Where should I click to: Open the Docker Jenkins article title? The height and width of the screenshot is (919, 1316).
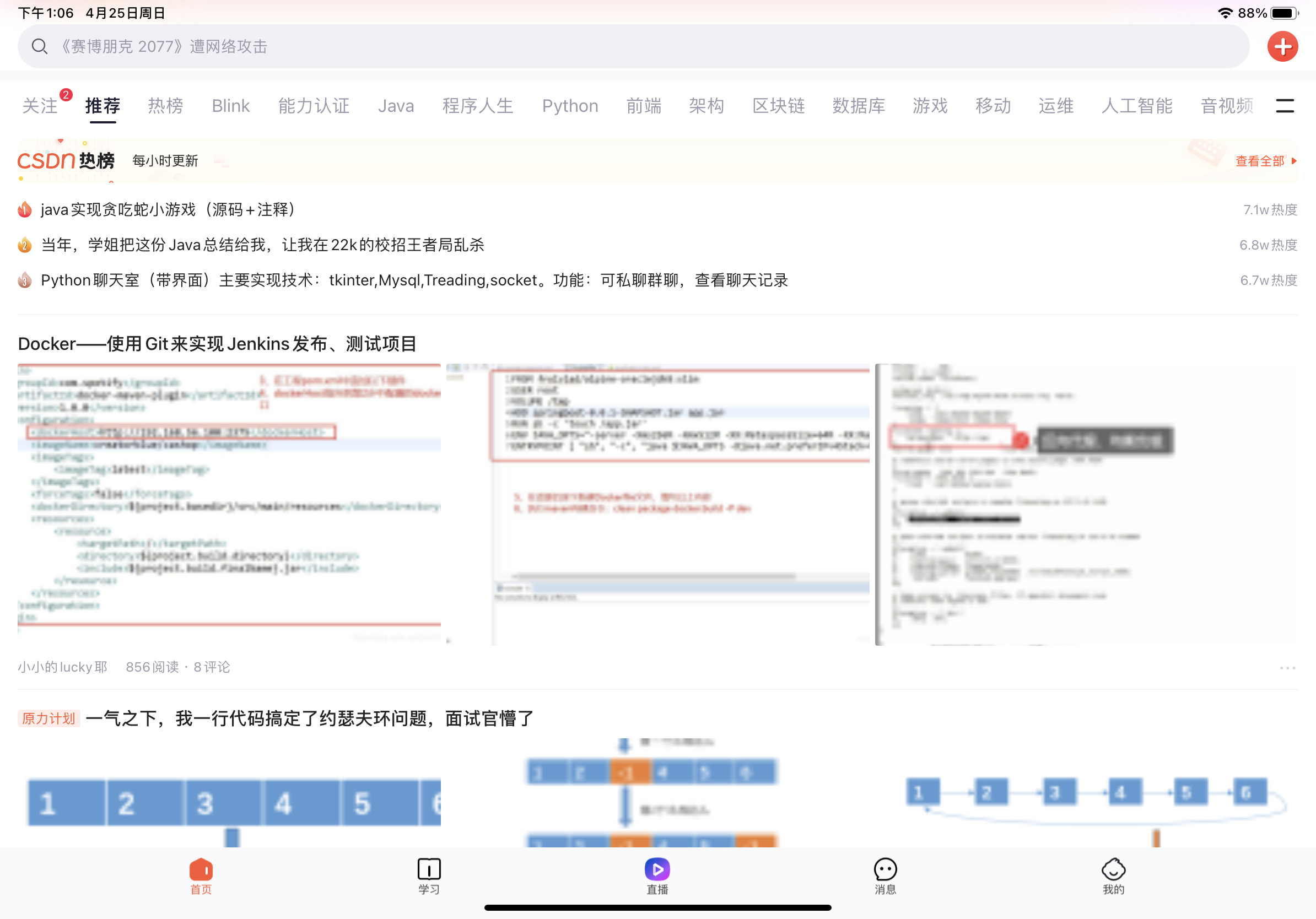[x=217, y=344]
